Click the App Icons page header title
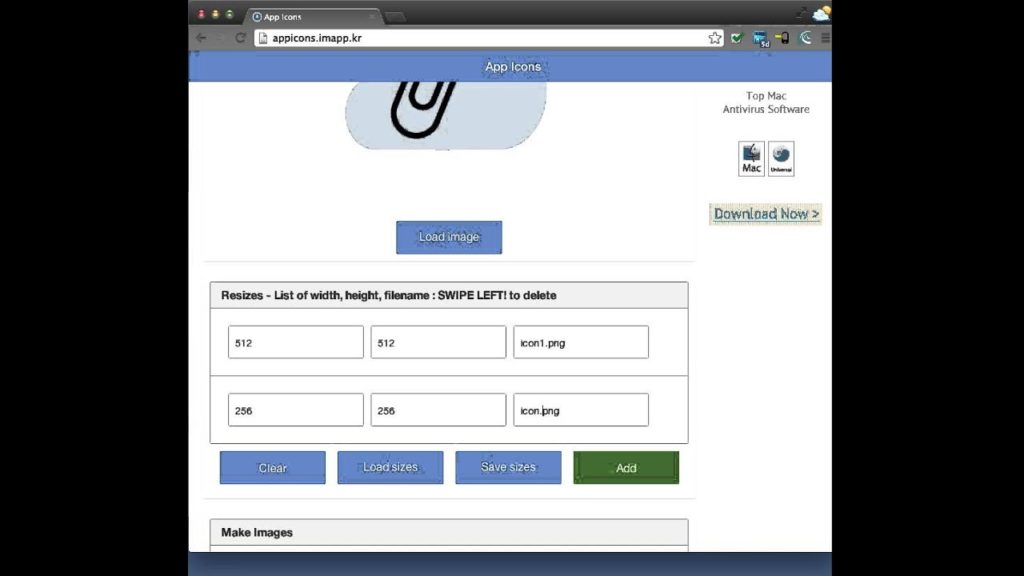This screenshot has height=576, width=1024. (x=513, y=67)
